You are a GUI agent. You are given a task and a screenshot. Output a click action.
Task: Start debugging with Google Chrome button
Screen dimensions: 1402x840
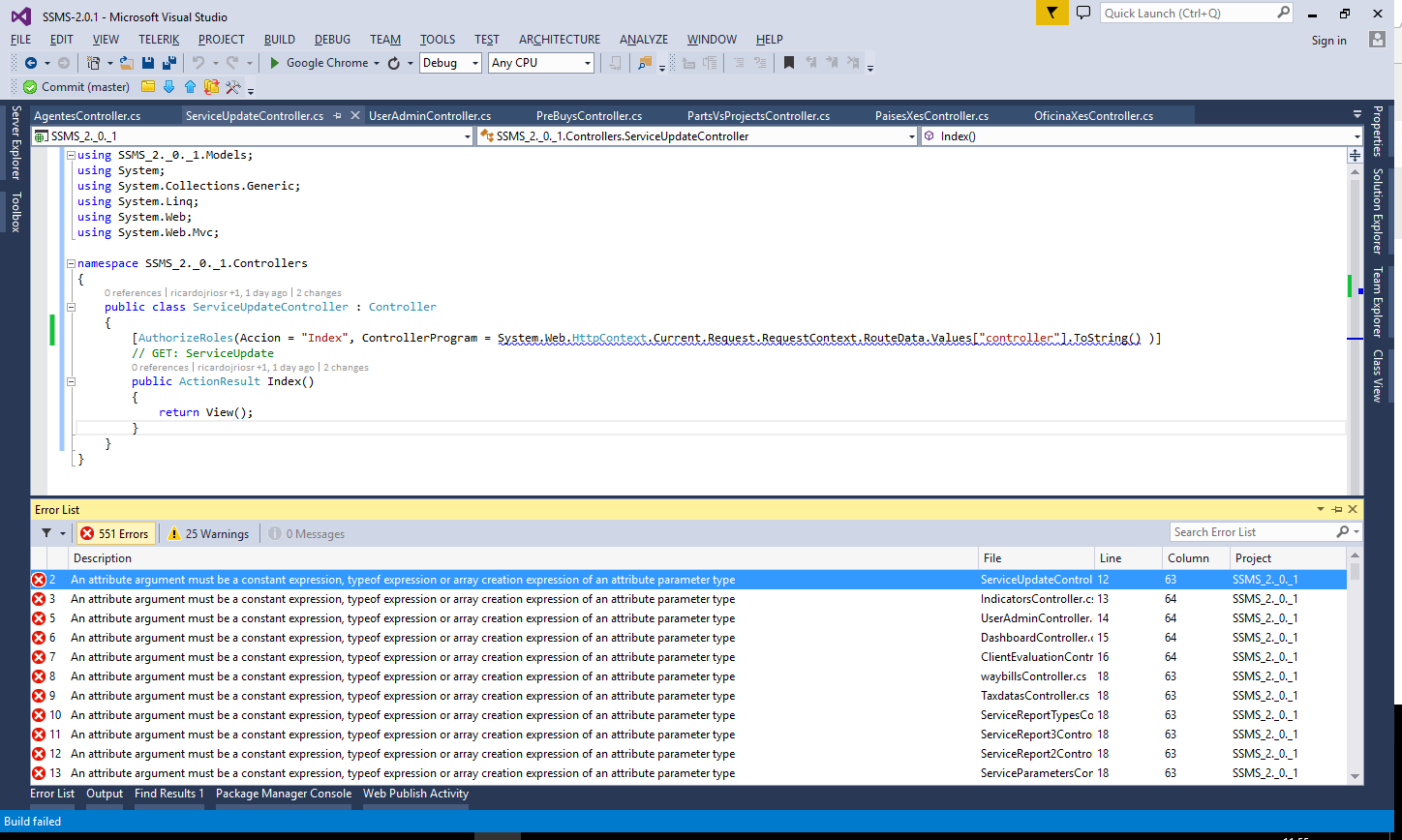tap(318, 63)
